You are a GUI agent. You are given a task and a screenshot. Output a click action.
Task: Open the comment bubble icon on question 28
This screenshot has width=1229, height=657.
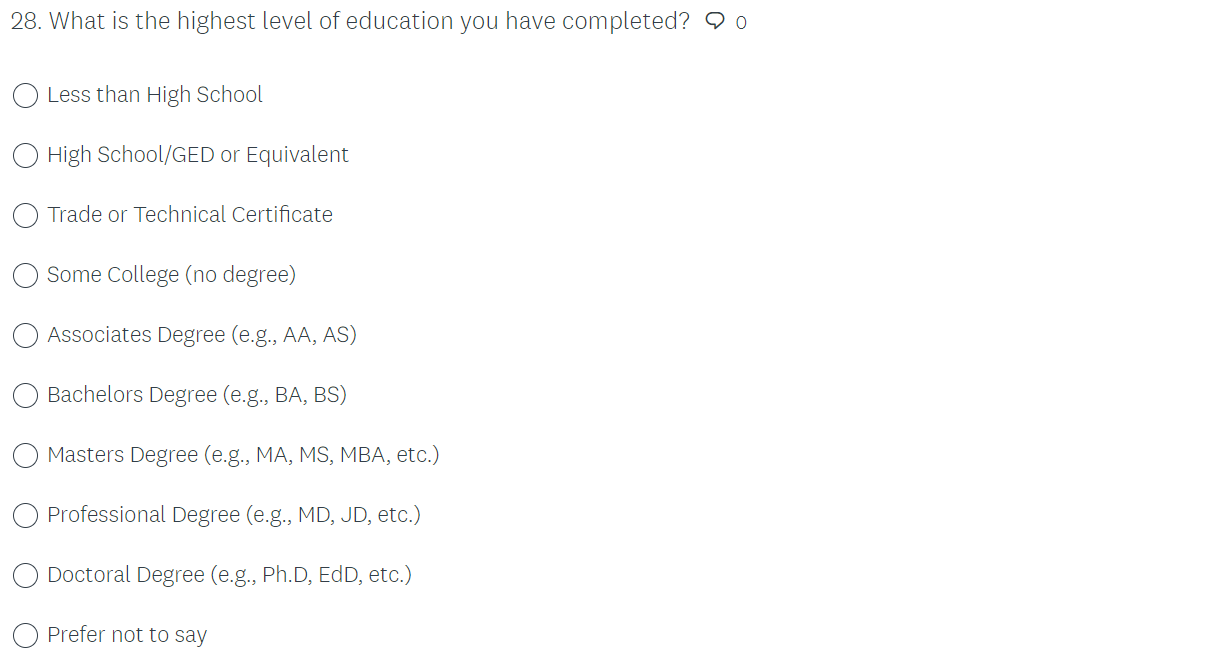[715, 22]
